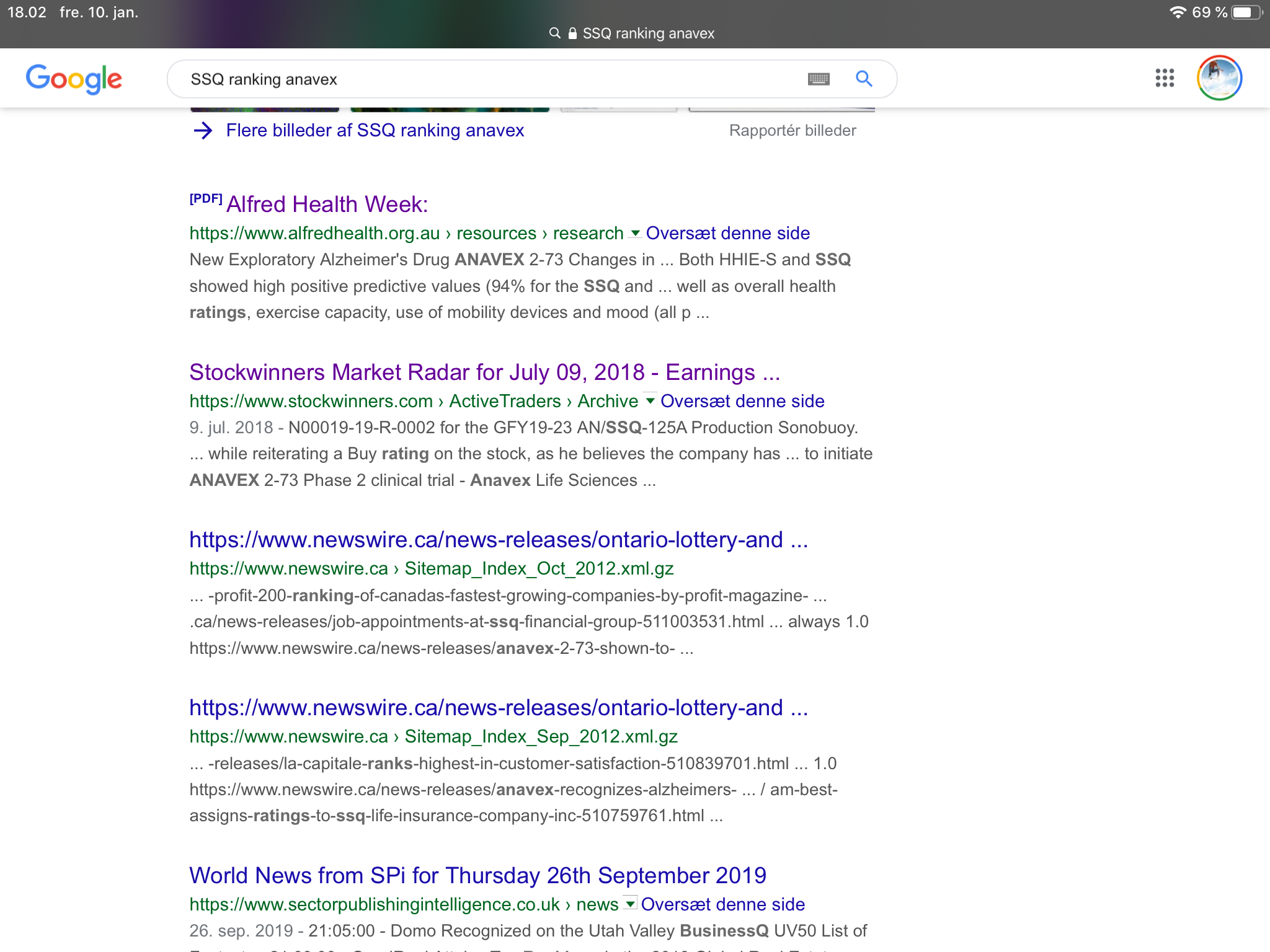Open World News from SPi result
Viewport: 1270px width, 952px height.
[477, 875]
